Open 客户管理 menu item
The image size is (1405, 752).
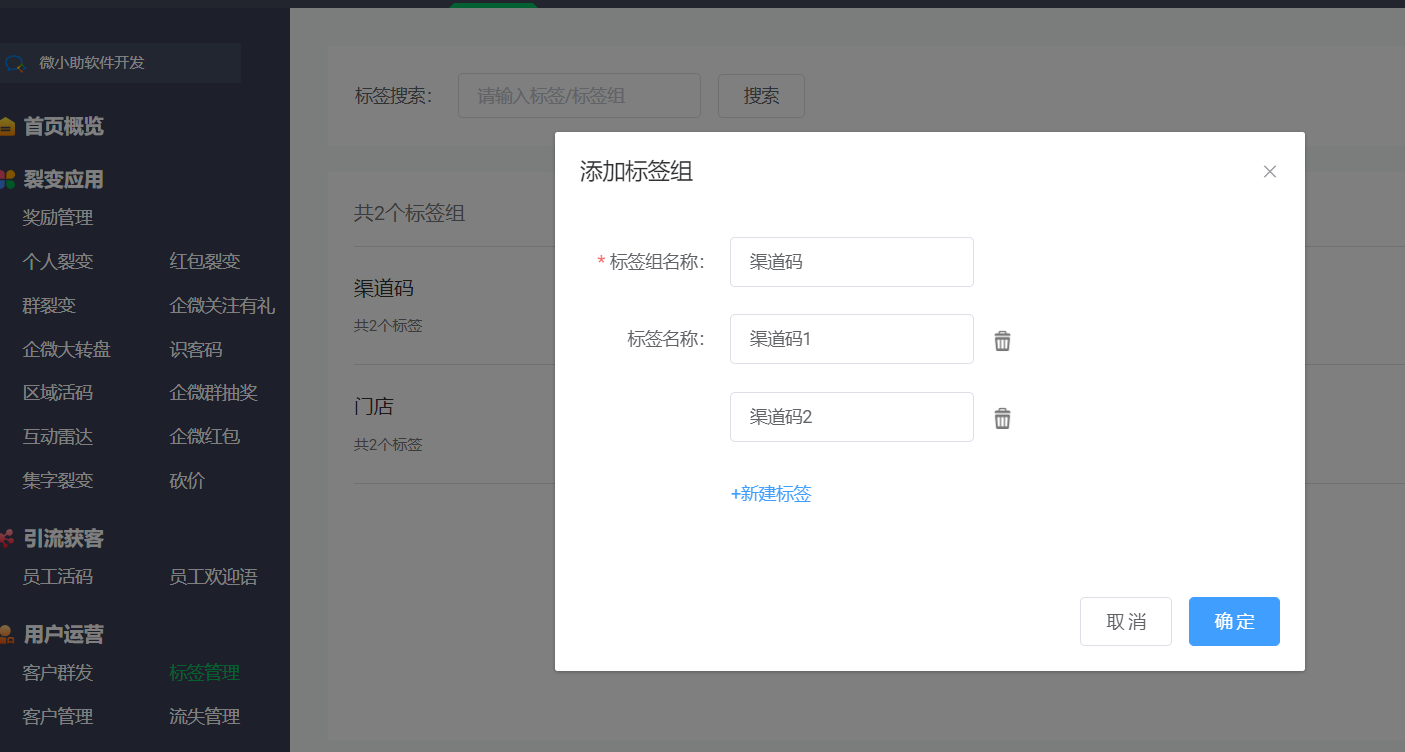[x=58, y=717]
